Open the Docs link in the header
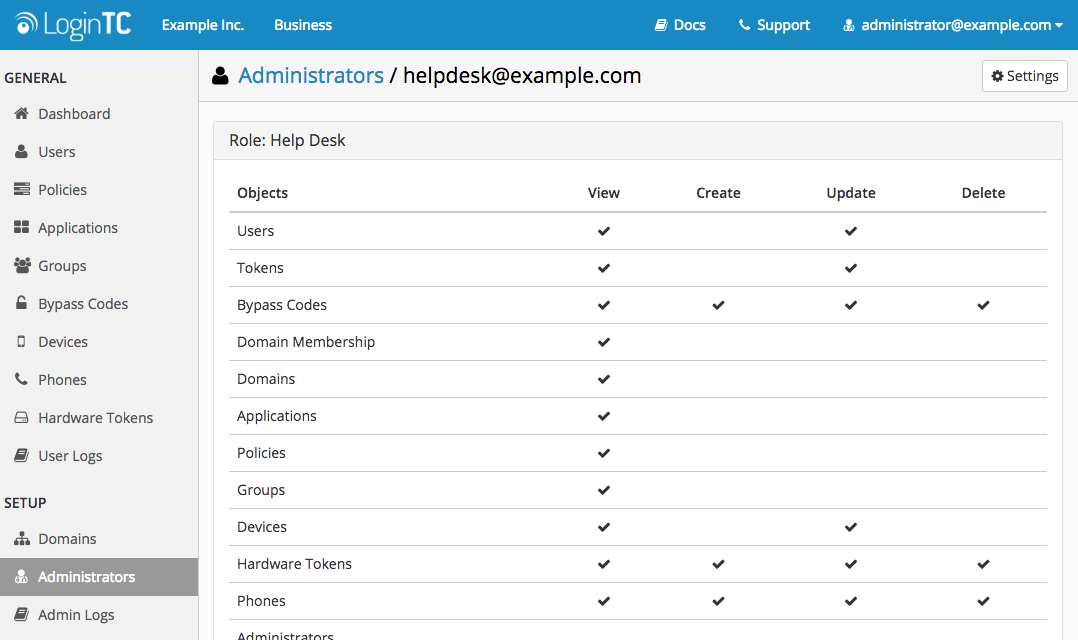The image size is (1078, 640). point(680,25)
